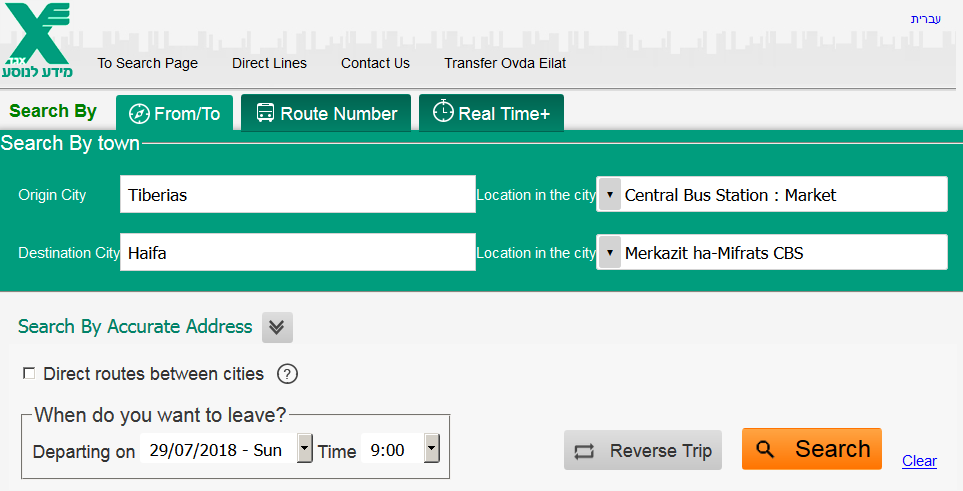Viewport: 963px width, 491px height.
Task: Expand Search By Accurate Address section
Action: pos(277,327)
